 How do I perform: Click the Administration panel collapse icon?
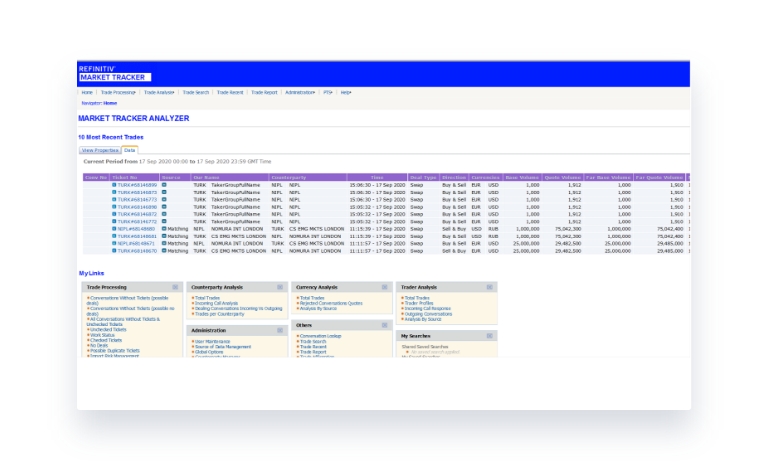280,330
